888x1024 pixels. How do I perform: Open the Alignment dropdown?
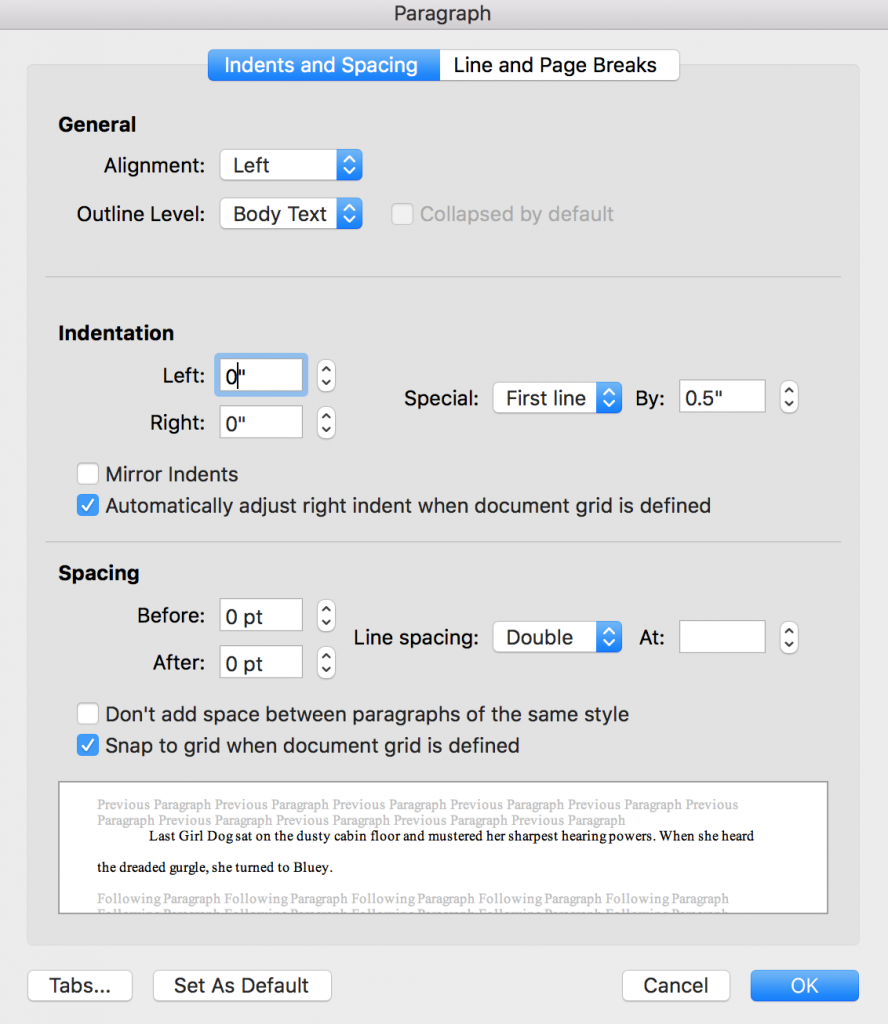(290, 164)
